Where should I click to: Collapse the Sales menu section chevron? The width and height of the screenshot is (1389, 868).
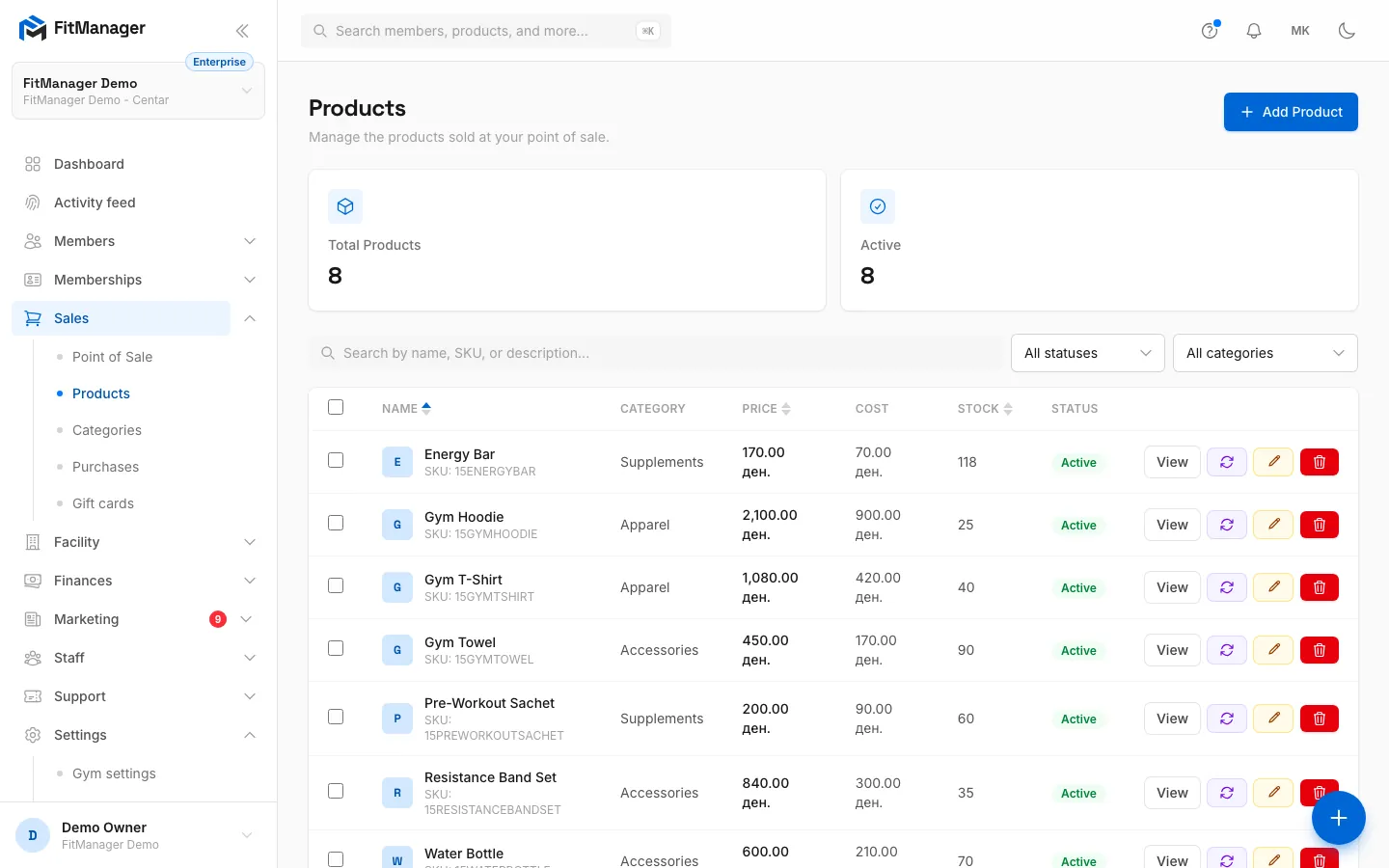point(250,318)
